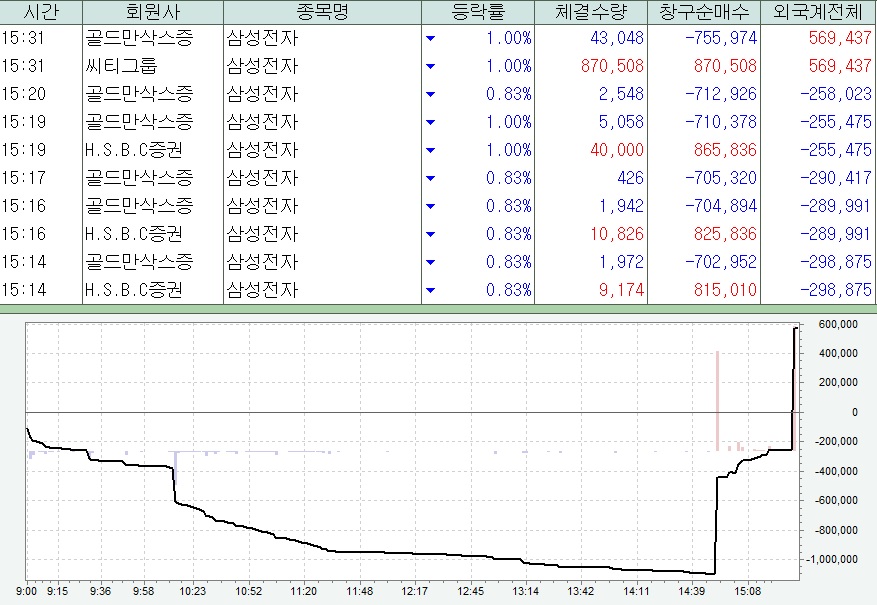
Task: Select foreign total -290,417 cell
Action: [836, 178]
